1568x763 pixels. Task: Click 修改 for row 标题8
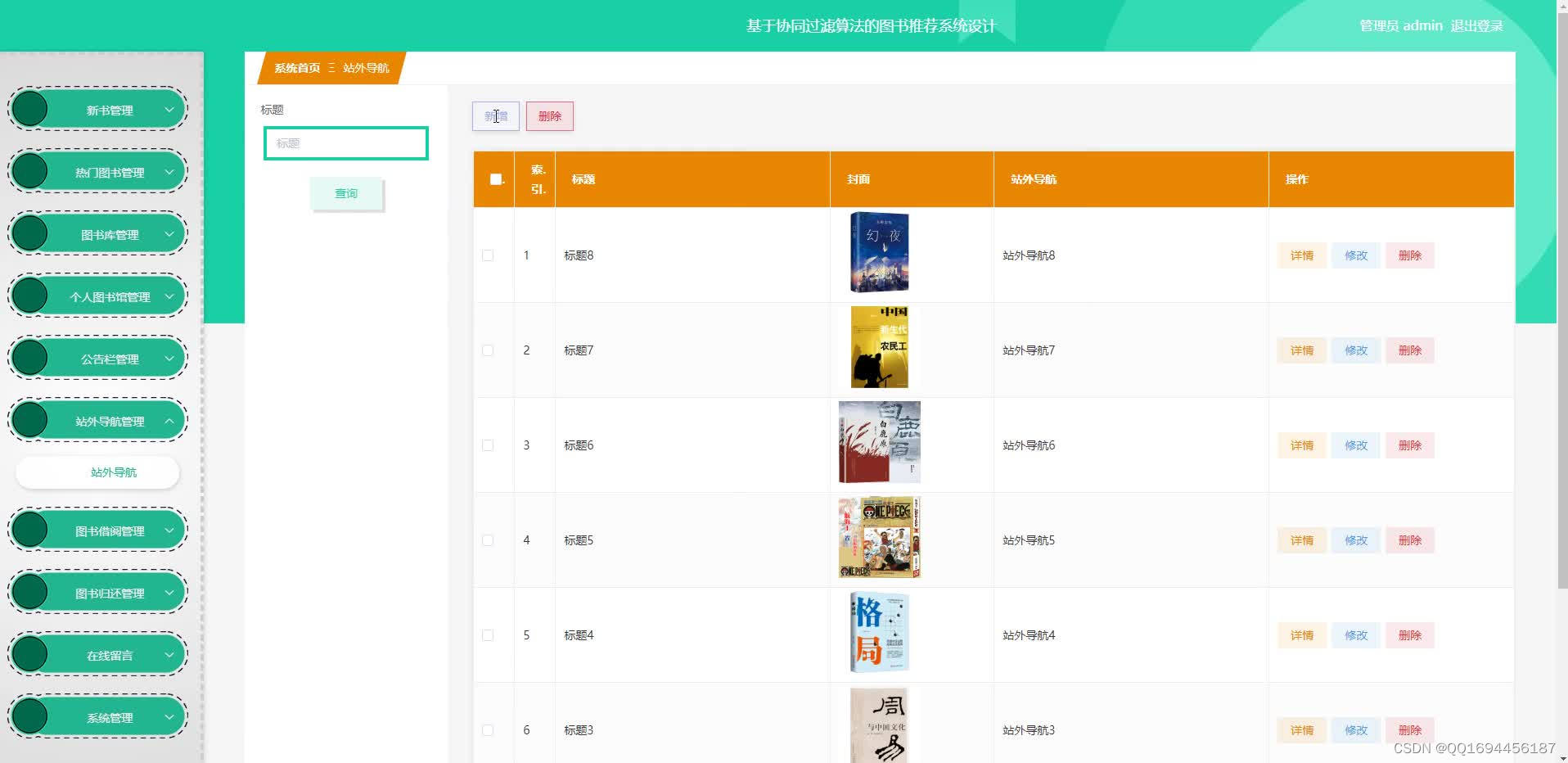(x=1356, y=255)
